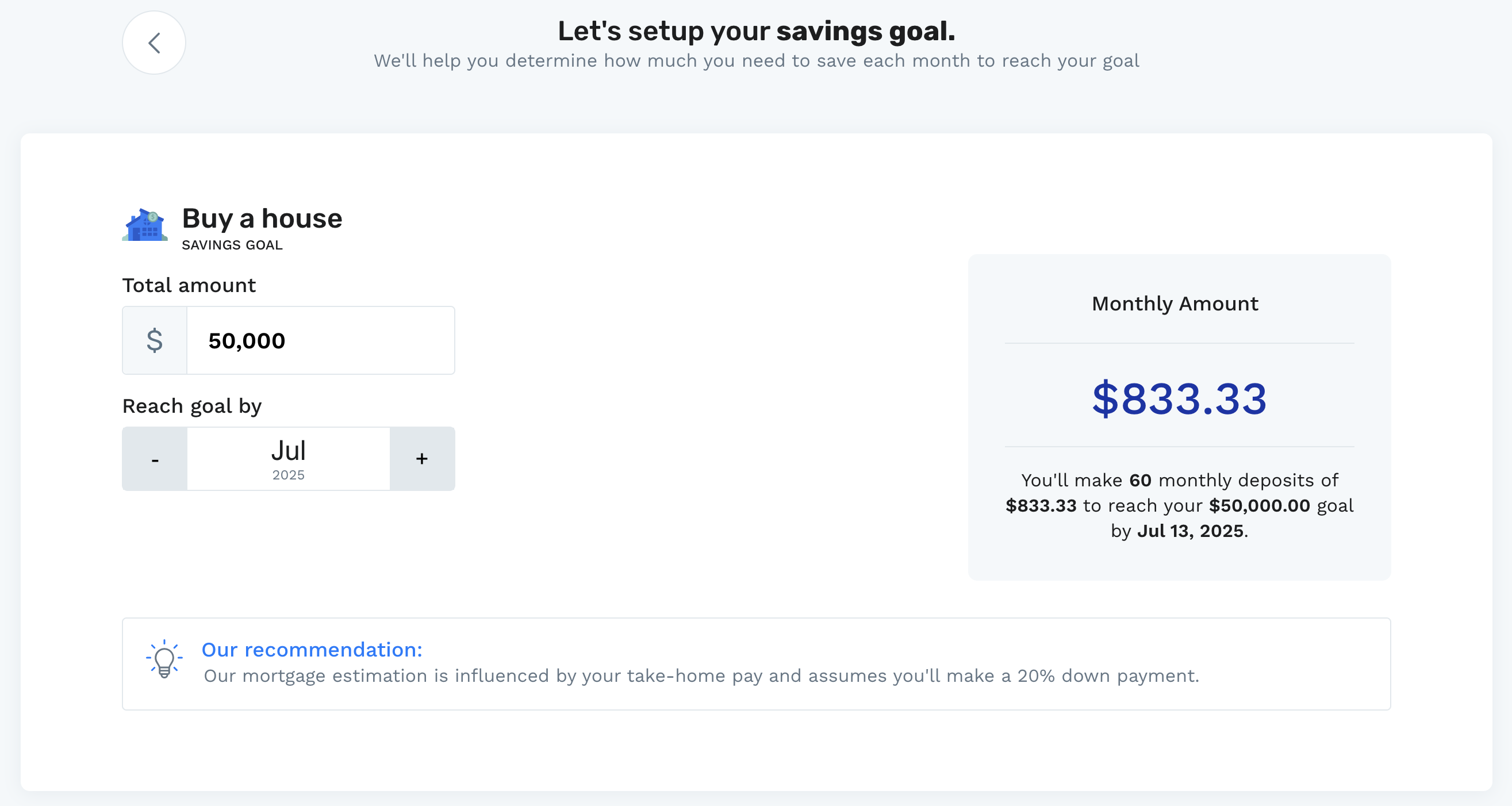The width and height of the screenshot is (1512, 806).
Task: Click the Total amount label
Action: 189,285
